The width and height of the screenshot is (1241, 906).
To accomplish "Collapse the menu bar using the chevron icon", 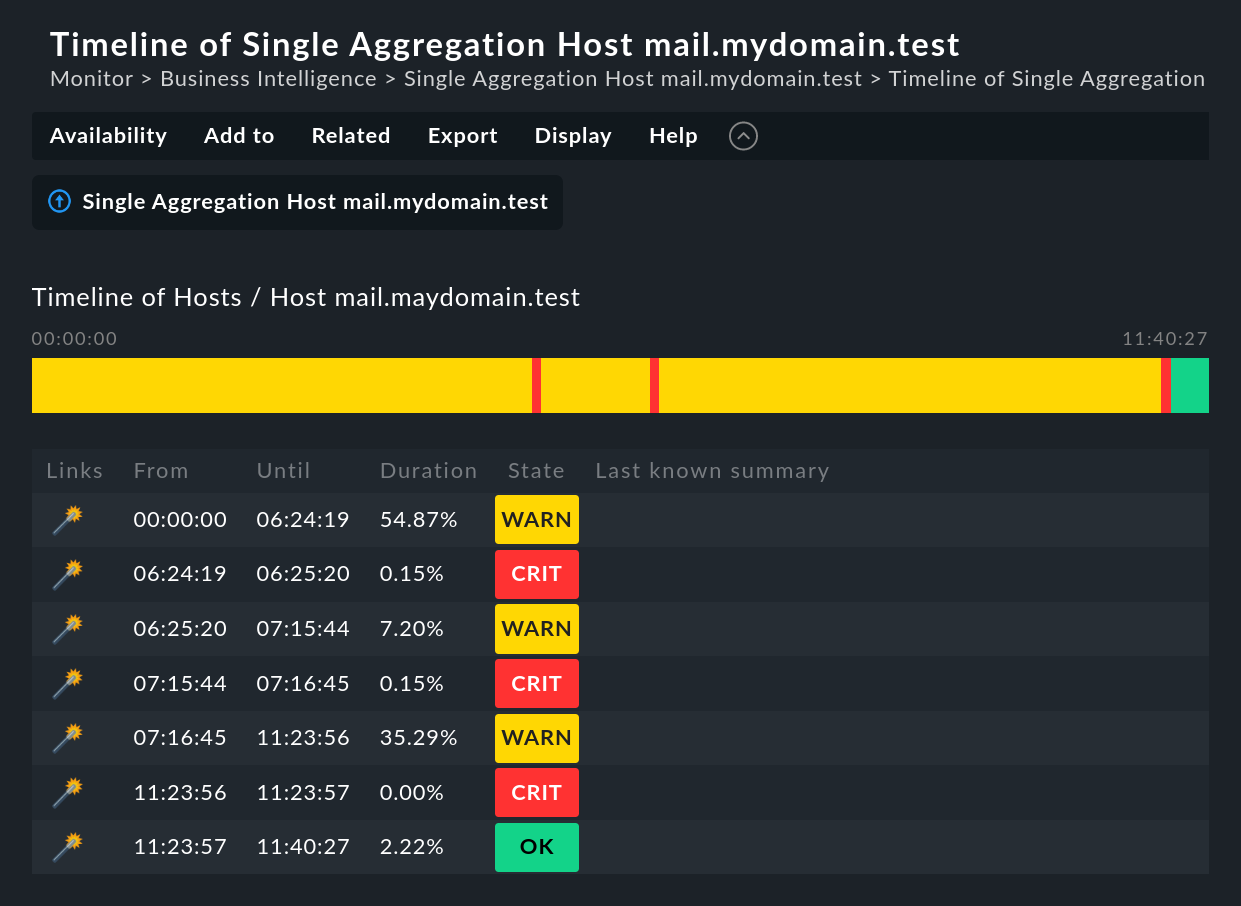I will 743,136.
